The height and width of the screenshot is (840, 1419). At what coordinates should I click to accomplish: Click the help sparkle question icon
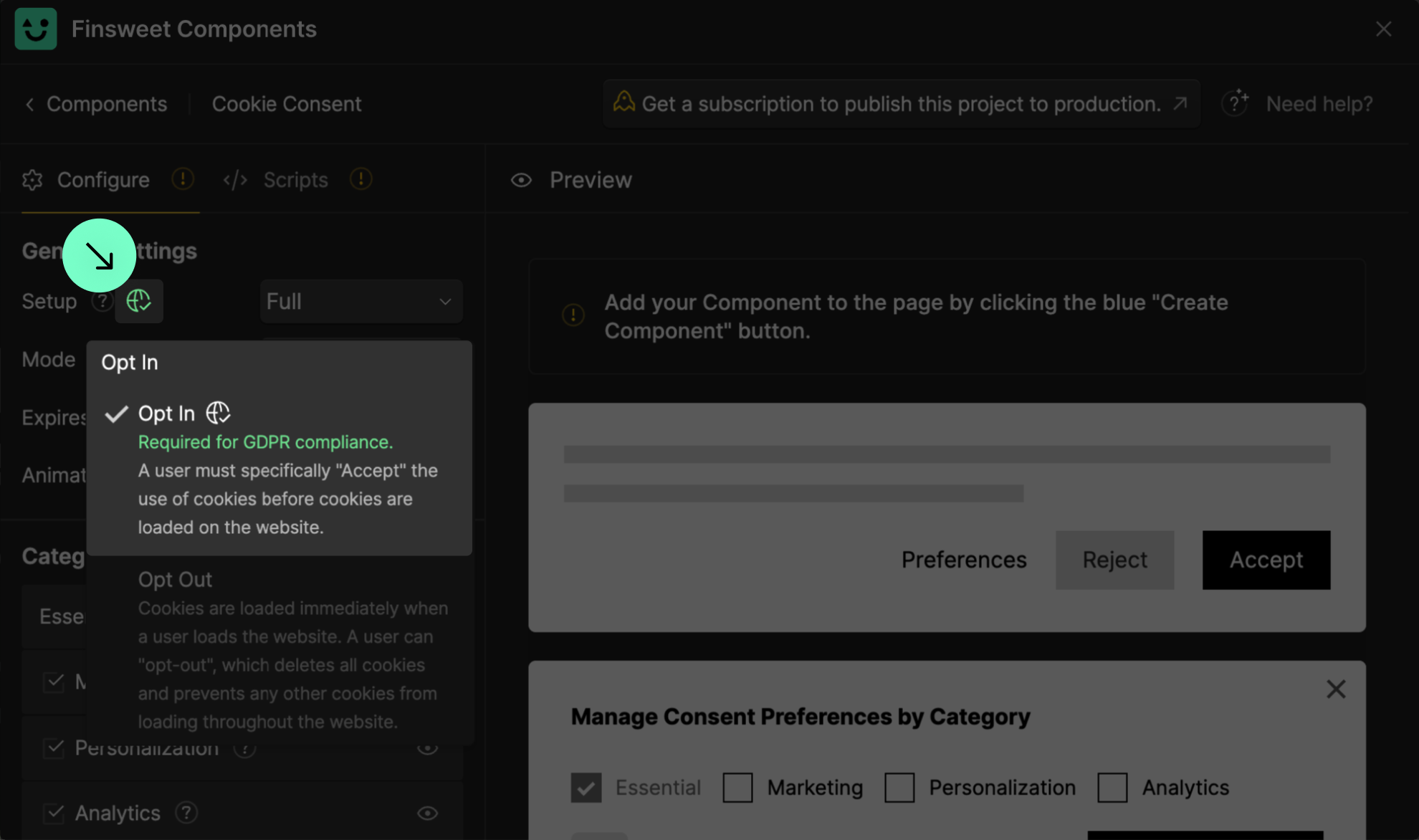[1236, 102]
